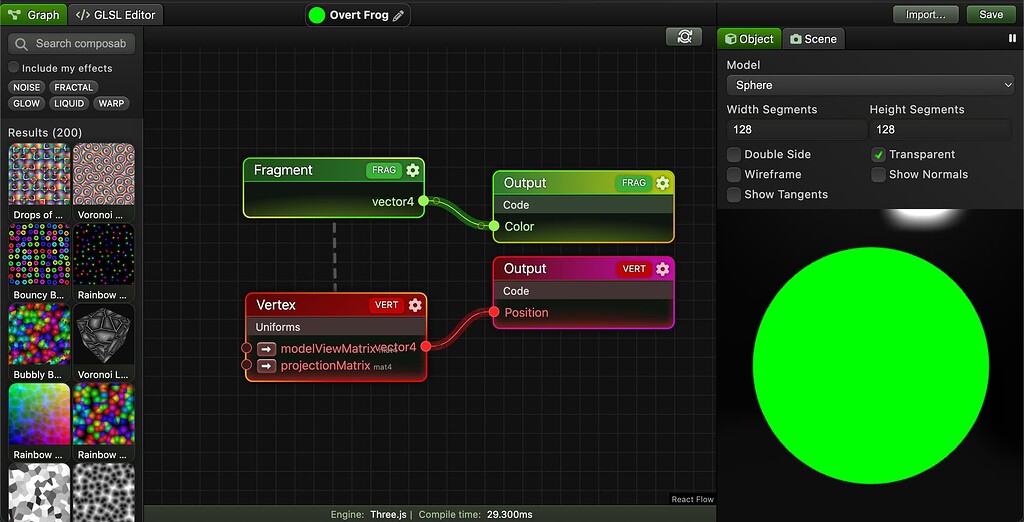Enable the Wireframe checkbox

pyautogui.click(x=734, y=174)
